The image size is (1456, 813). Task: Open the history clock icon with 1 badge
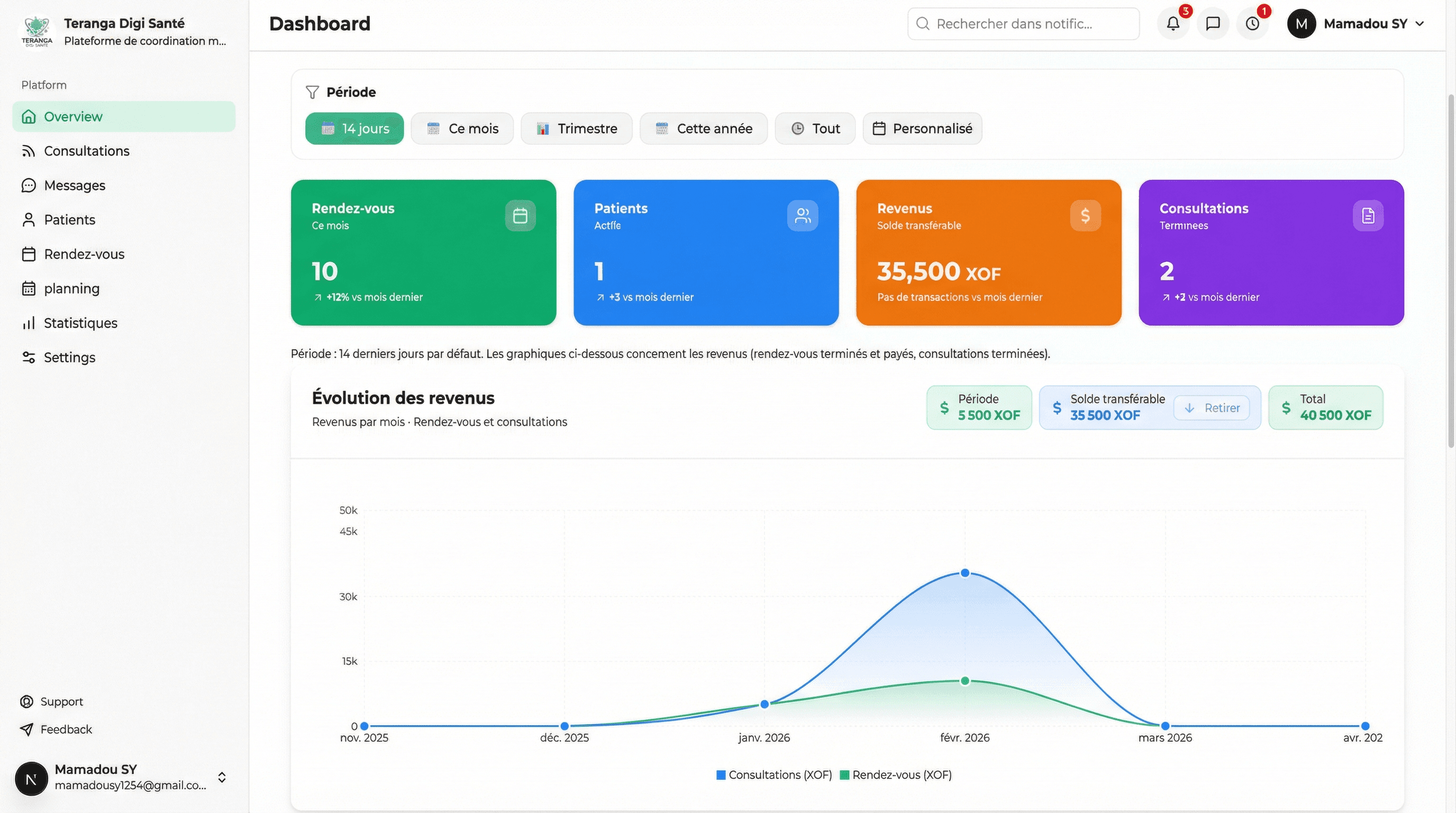[1253, 24]
